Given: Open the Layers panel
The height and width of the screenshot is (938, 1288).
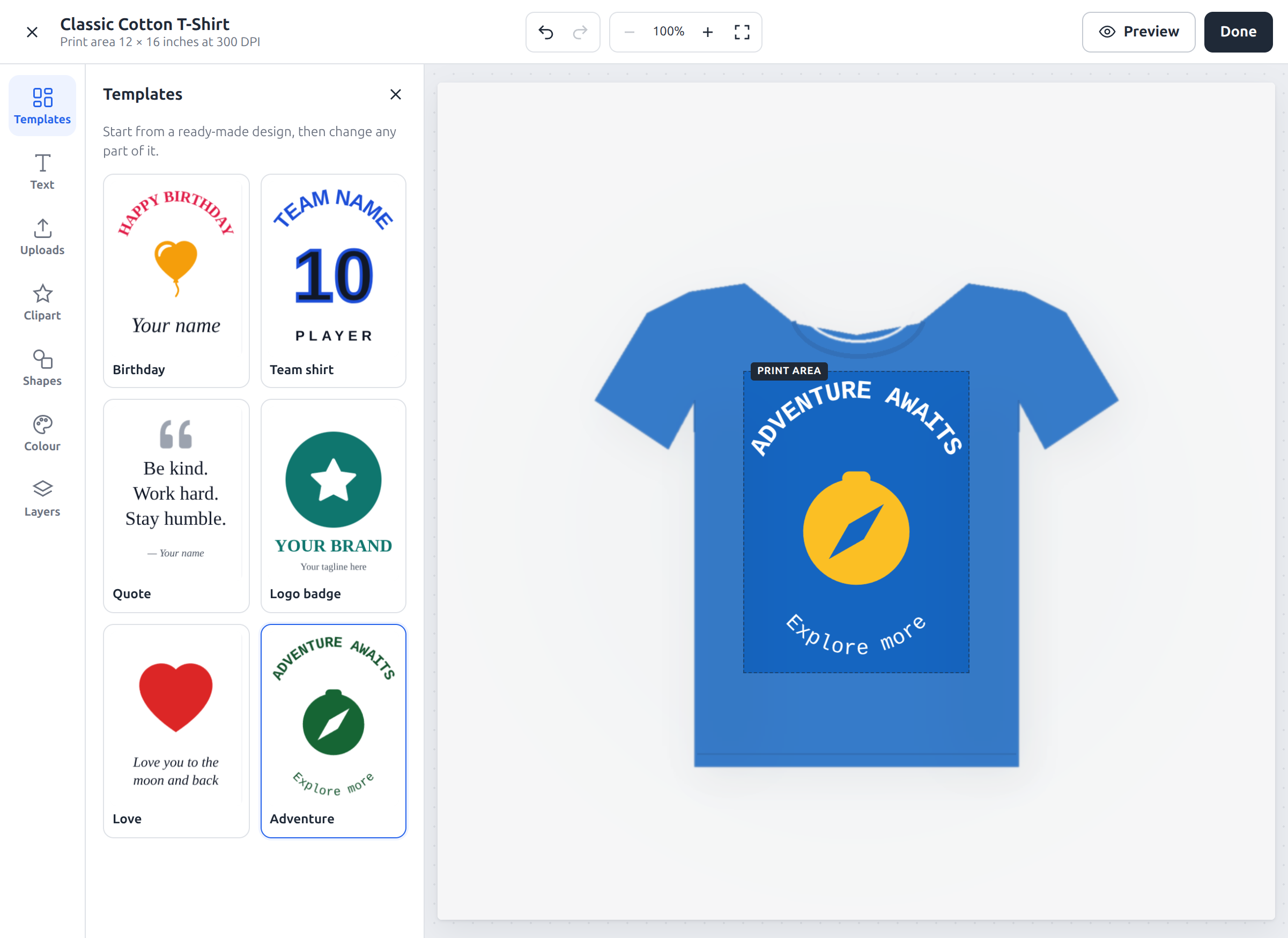Looking at the screenshot, I should pyautogui.click(x=42, y=498).
